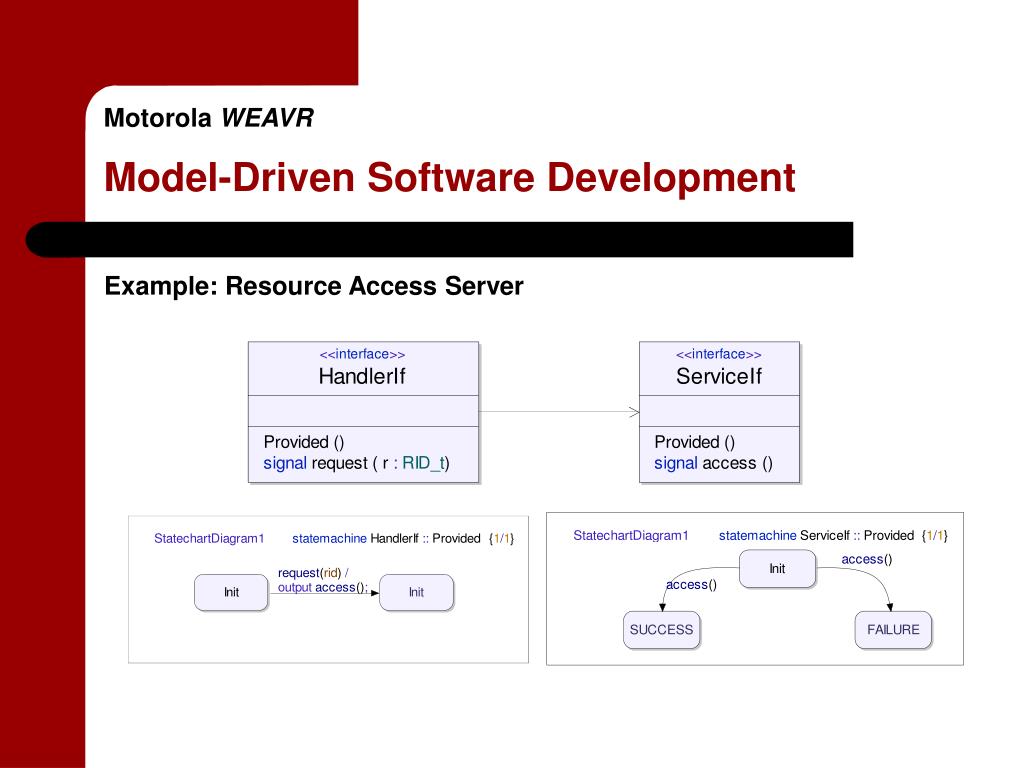Select the access() label near SUCCESS transition
This screenshot has width=1024, height=768.
pos(691,584)
